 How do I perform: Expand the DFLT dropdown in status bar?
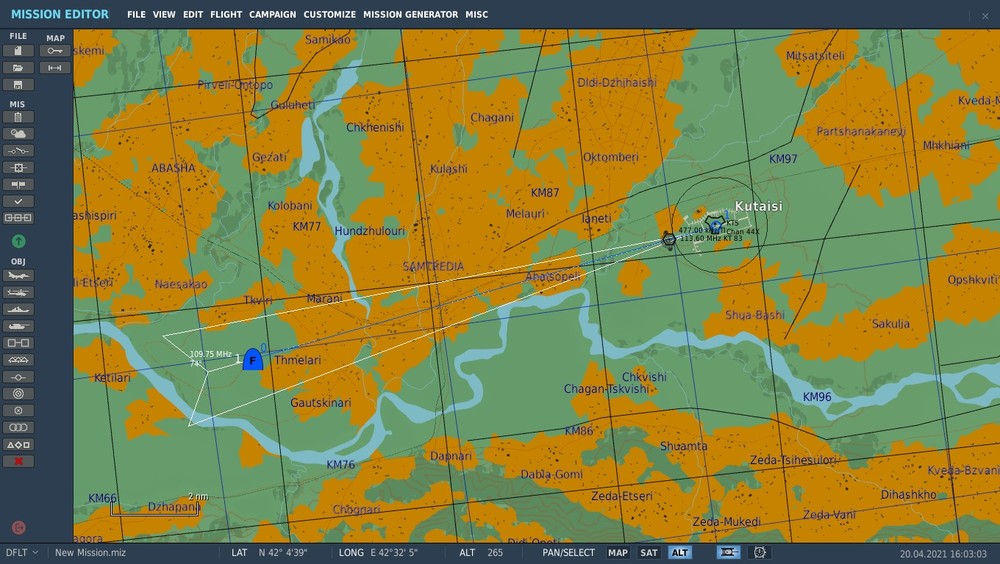pos(22,553)
